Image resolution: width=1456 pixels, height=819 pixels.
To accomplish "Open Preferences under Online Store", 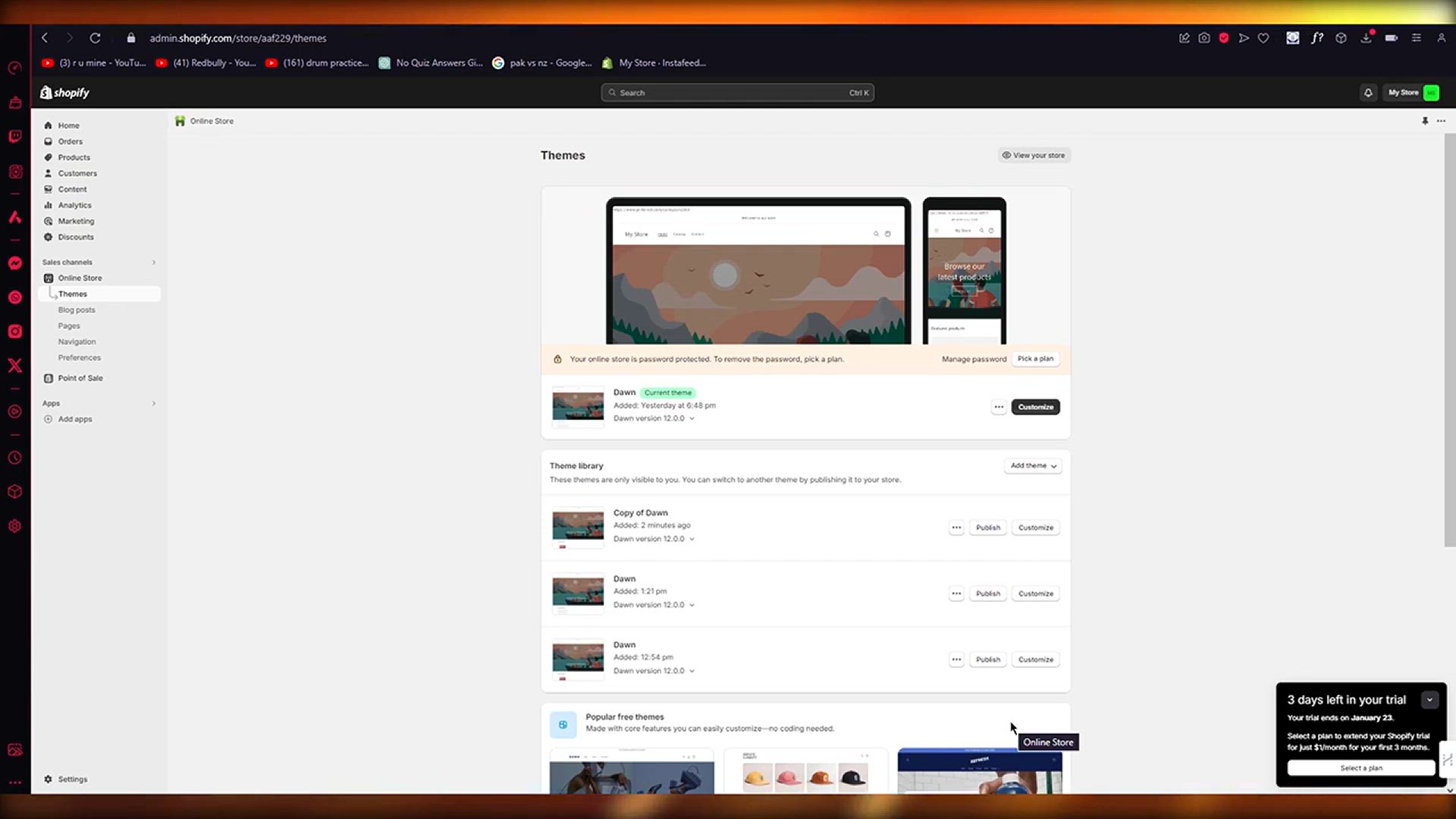I will coord(79,358).
